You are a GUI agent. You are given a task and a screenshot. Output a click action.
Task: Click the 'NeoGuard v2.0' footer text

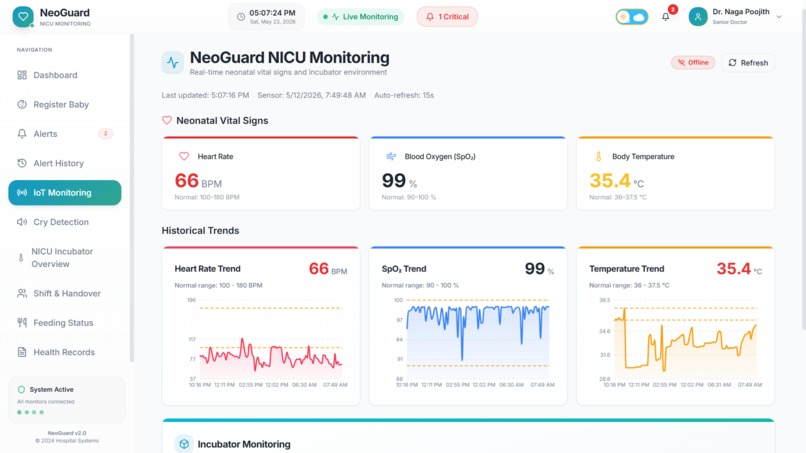[67, 433]
